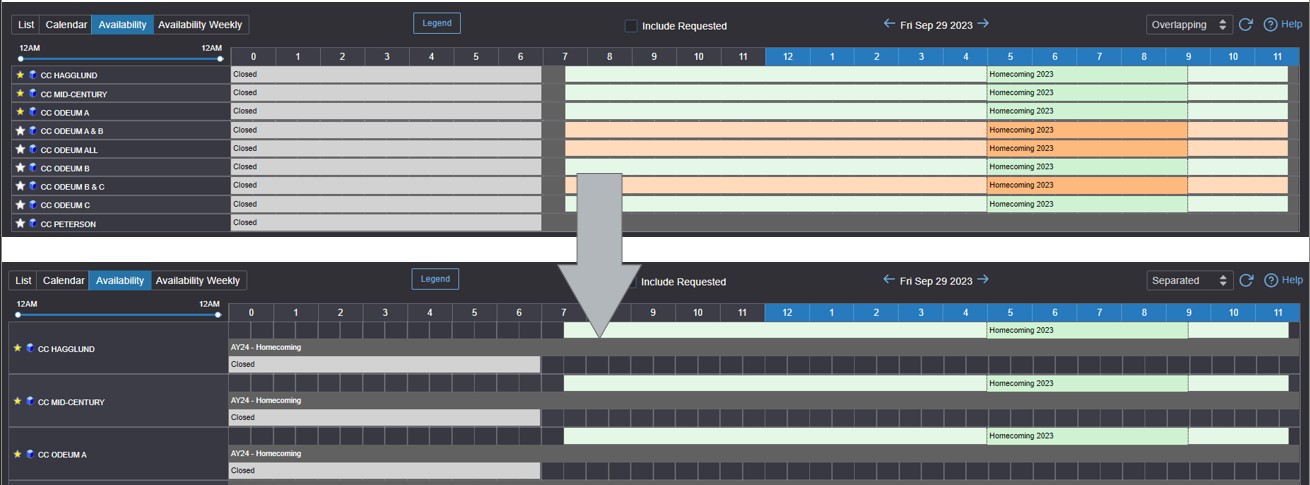Viewport: 1310px width, 485px height.
Task: Click the refresh icon beside the Overlapping dropdown
Action: (x=1246, y=25)
